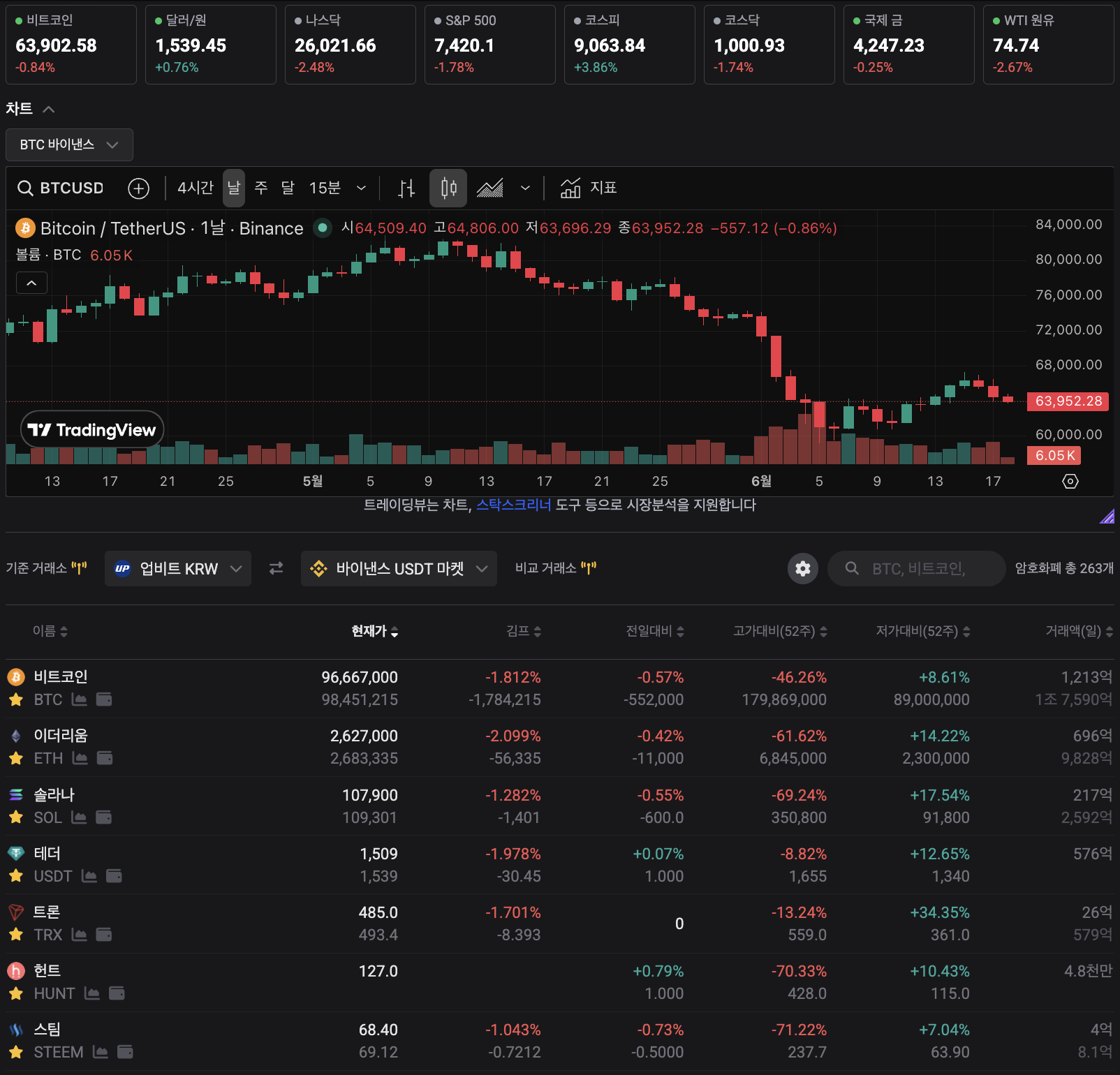Click the wallet icon for SOL
The image size is (1120, 1075).
pos(103,817)
